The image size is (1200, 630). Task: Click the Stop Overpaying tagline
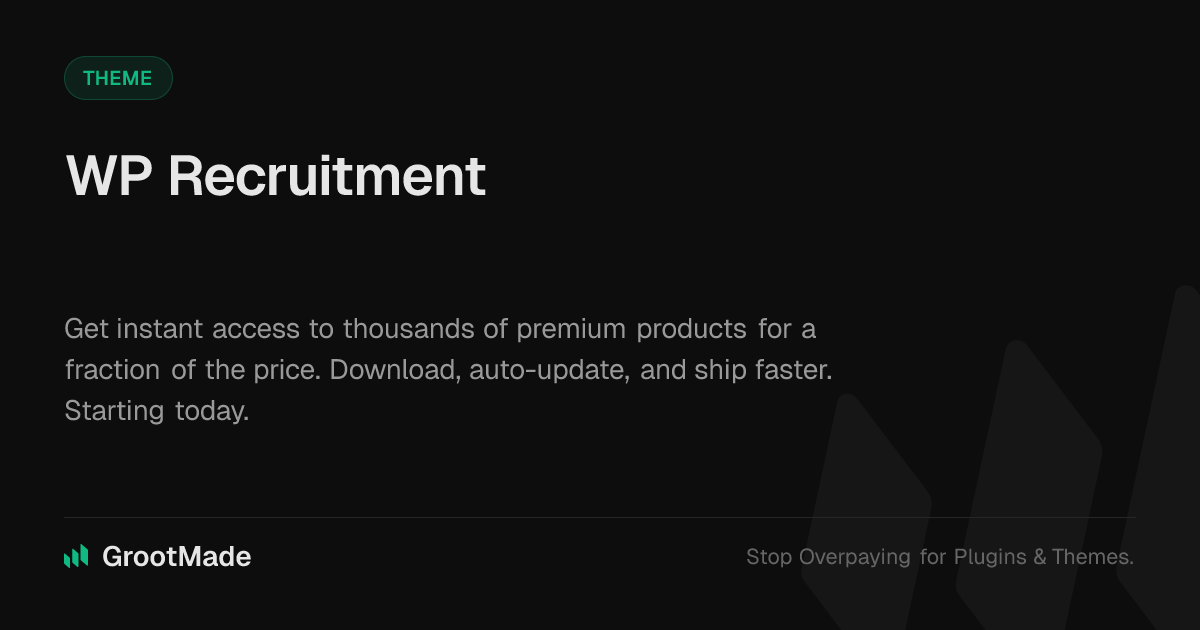coord(939,557)
